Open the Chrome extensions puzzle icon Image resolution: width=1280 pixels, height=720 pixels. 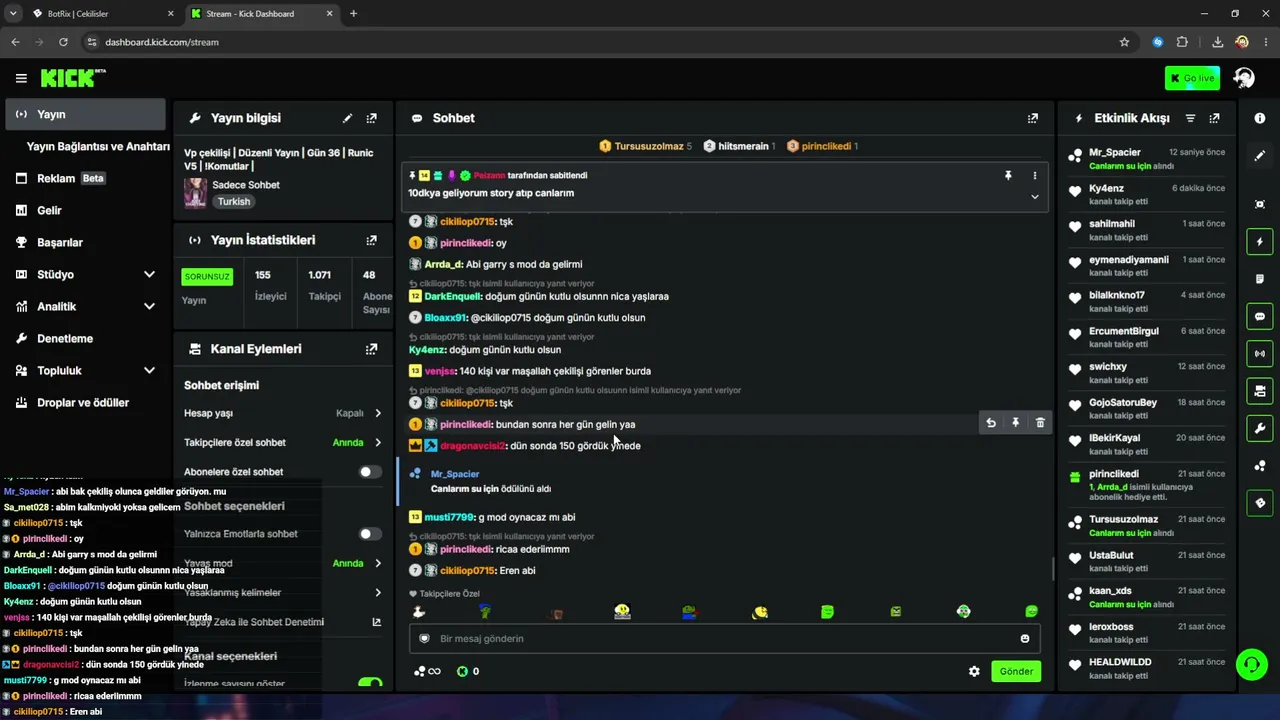tap(1182, 42)
